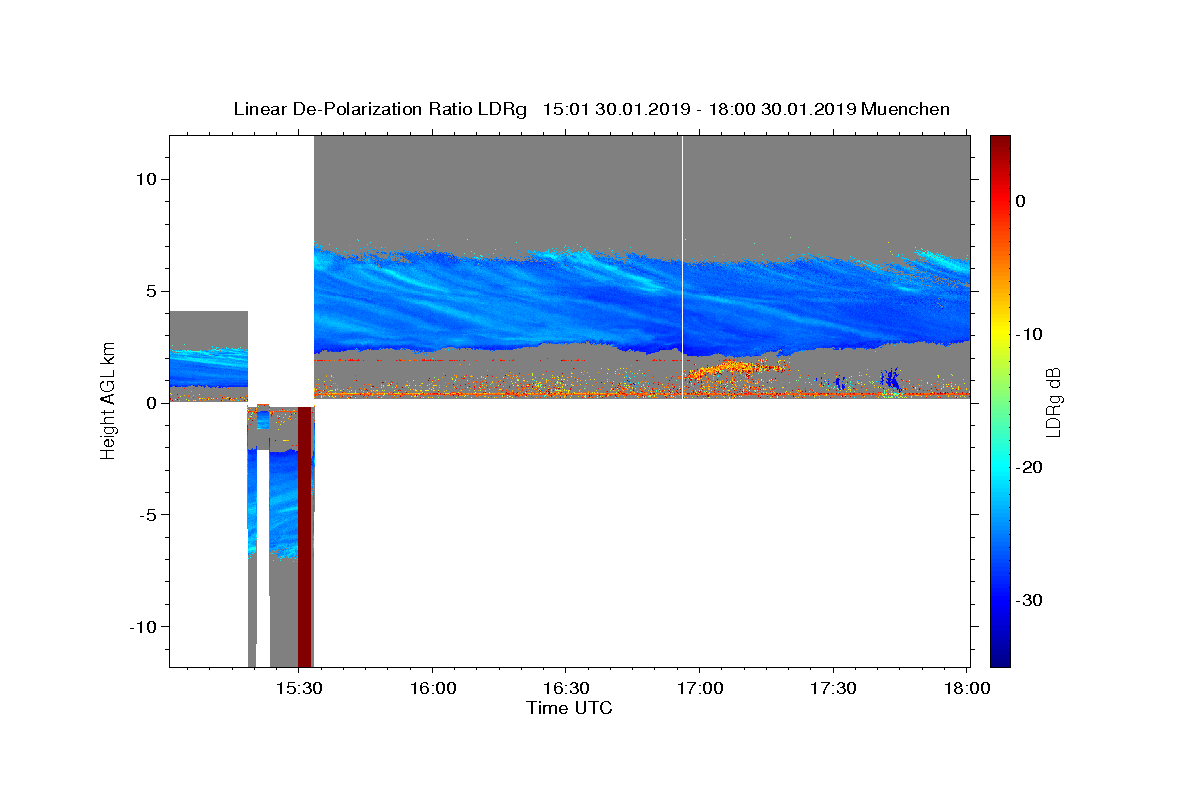
Task: Click the colorbar value -30
Action: (x=1029, y=600)
